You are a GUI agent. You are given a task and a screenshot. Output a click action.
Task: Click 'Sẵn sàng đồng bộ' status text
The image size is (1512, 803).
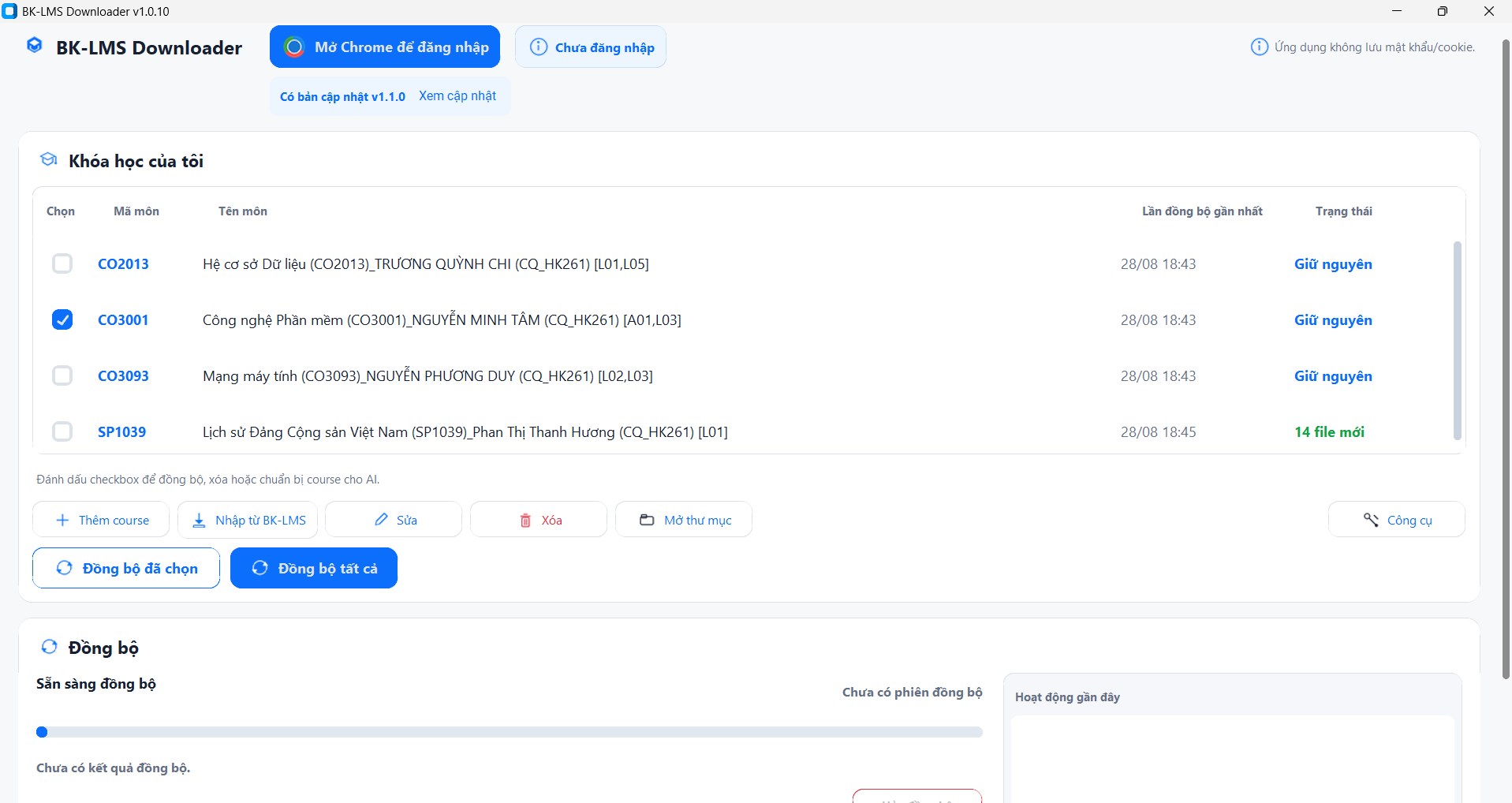(96, 684)
